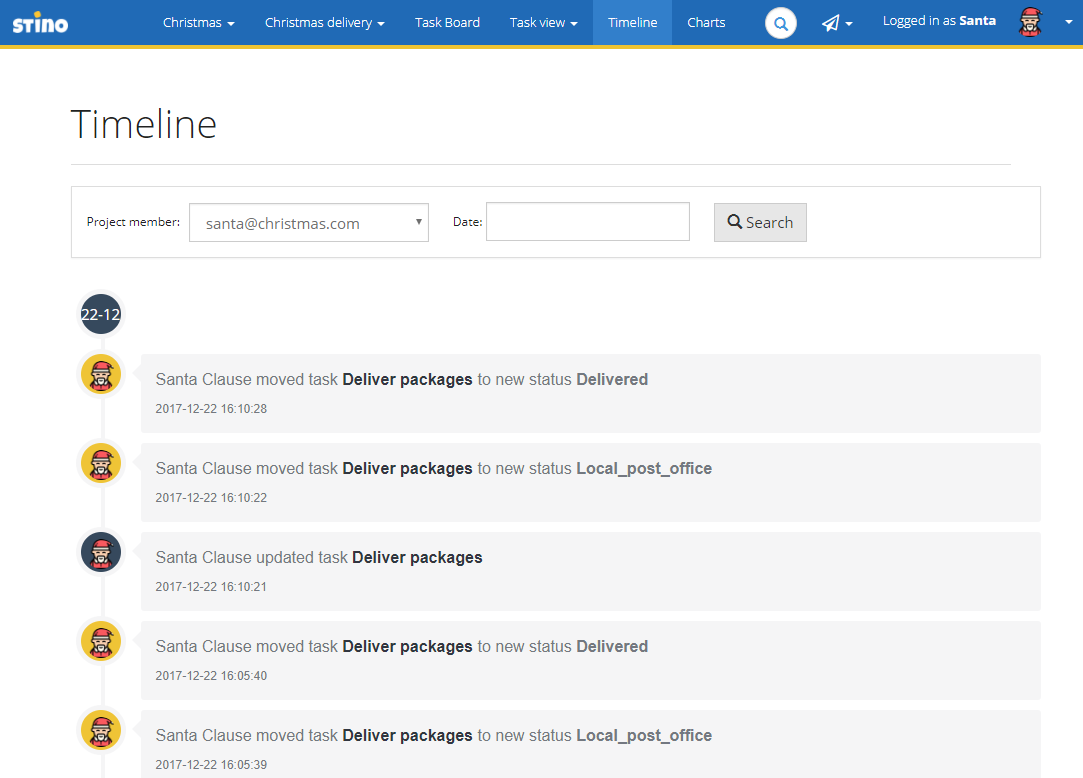Open Deliver packages in the 16:05:39 entry

click(x=408, y=736)
